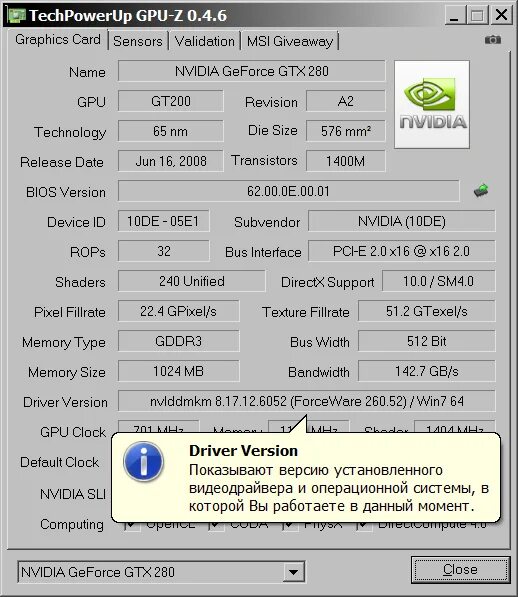Click the "Driver Version" row label

click(65, 402)
